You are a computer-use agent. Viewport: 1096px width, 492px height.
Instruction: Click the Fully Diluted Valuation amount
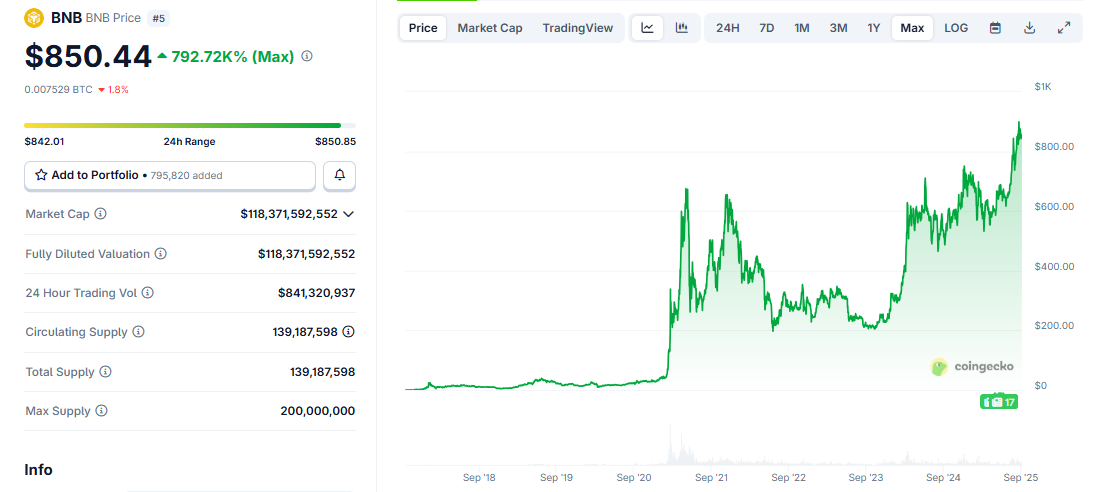coord(306,254)
